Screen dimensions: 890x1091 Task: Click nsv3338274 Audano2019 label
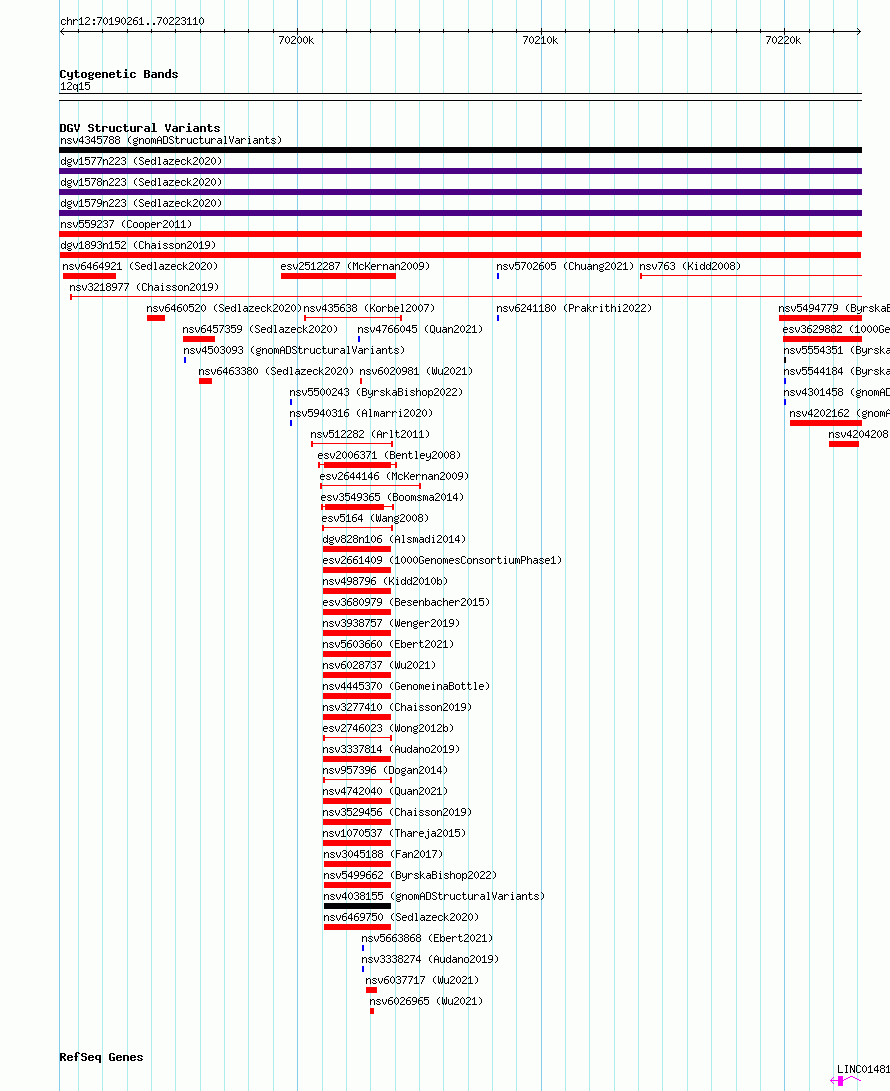click(430, 959)
